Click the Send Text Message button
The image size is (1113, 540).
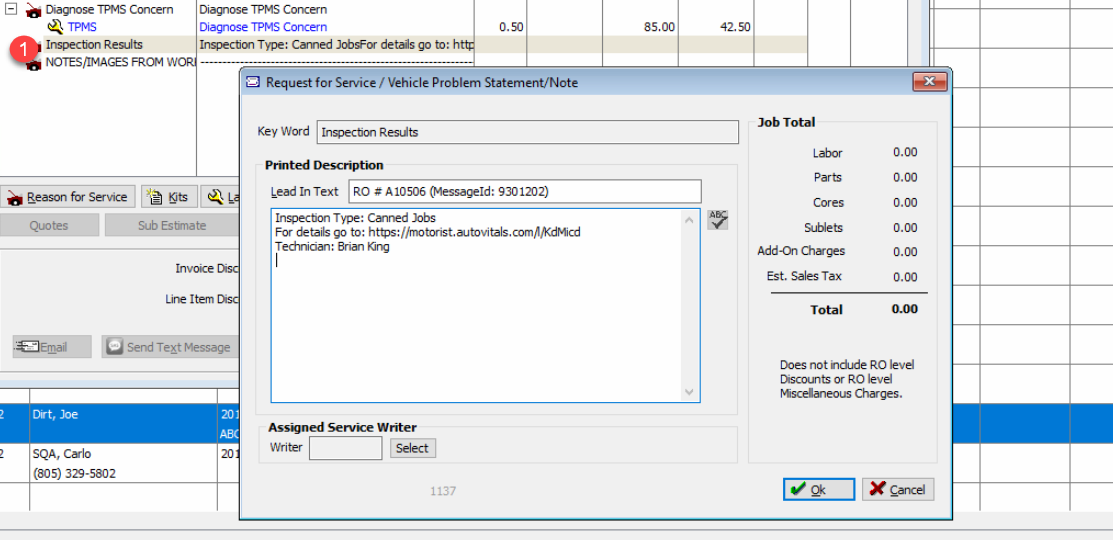click(x=169, y=347)
